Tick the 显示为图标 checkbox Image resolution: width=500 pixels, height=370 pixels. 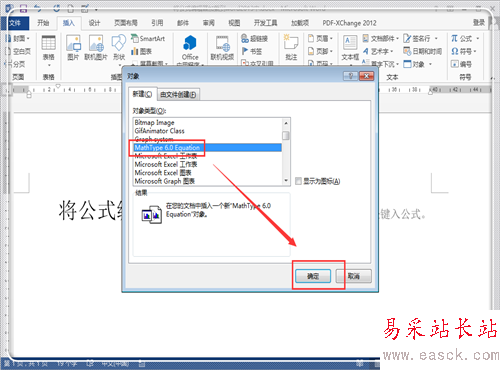[x=298, y=181]
